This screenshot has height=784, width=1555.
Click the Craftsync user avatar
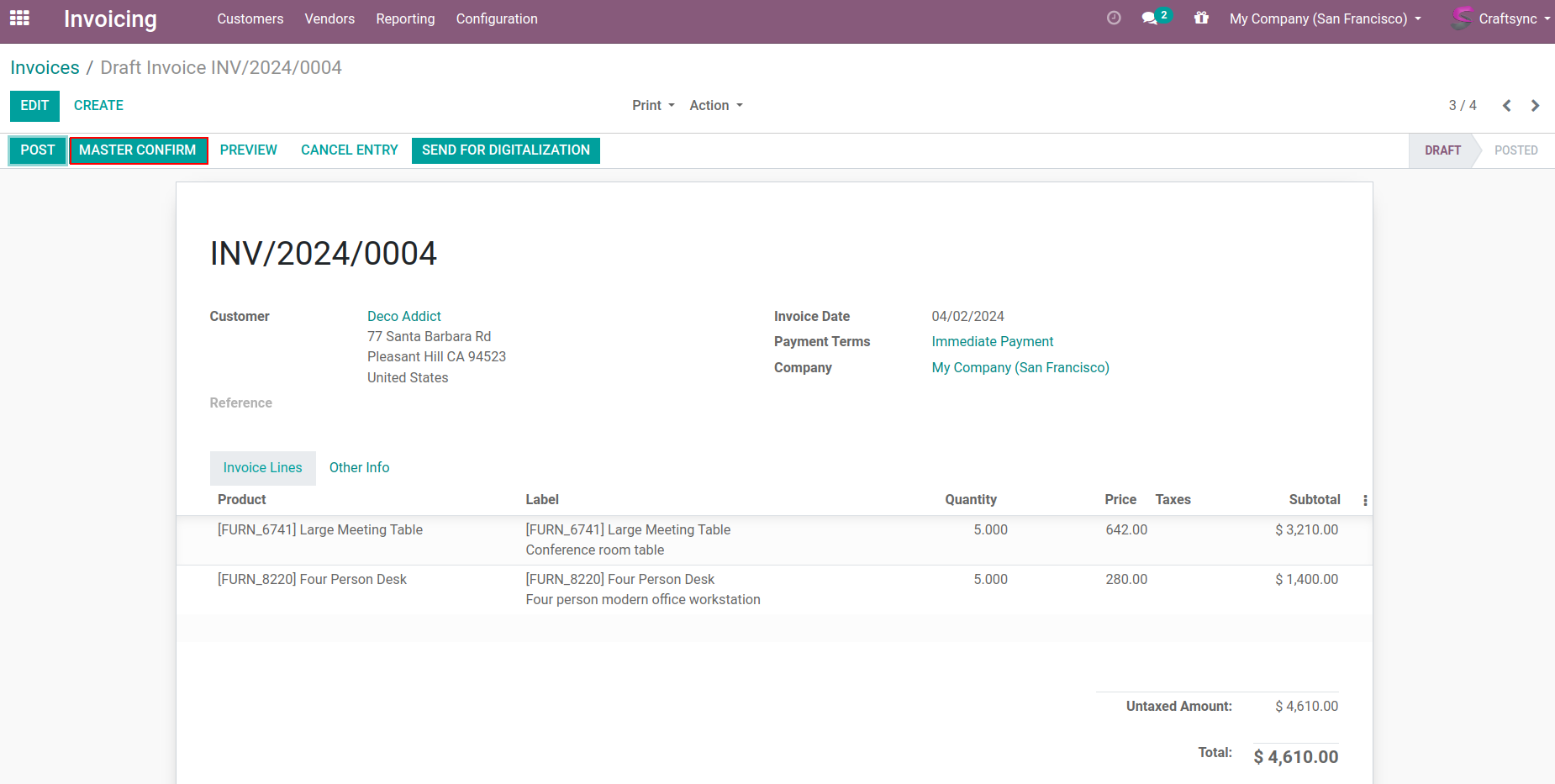(x=1462, y=18)
